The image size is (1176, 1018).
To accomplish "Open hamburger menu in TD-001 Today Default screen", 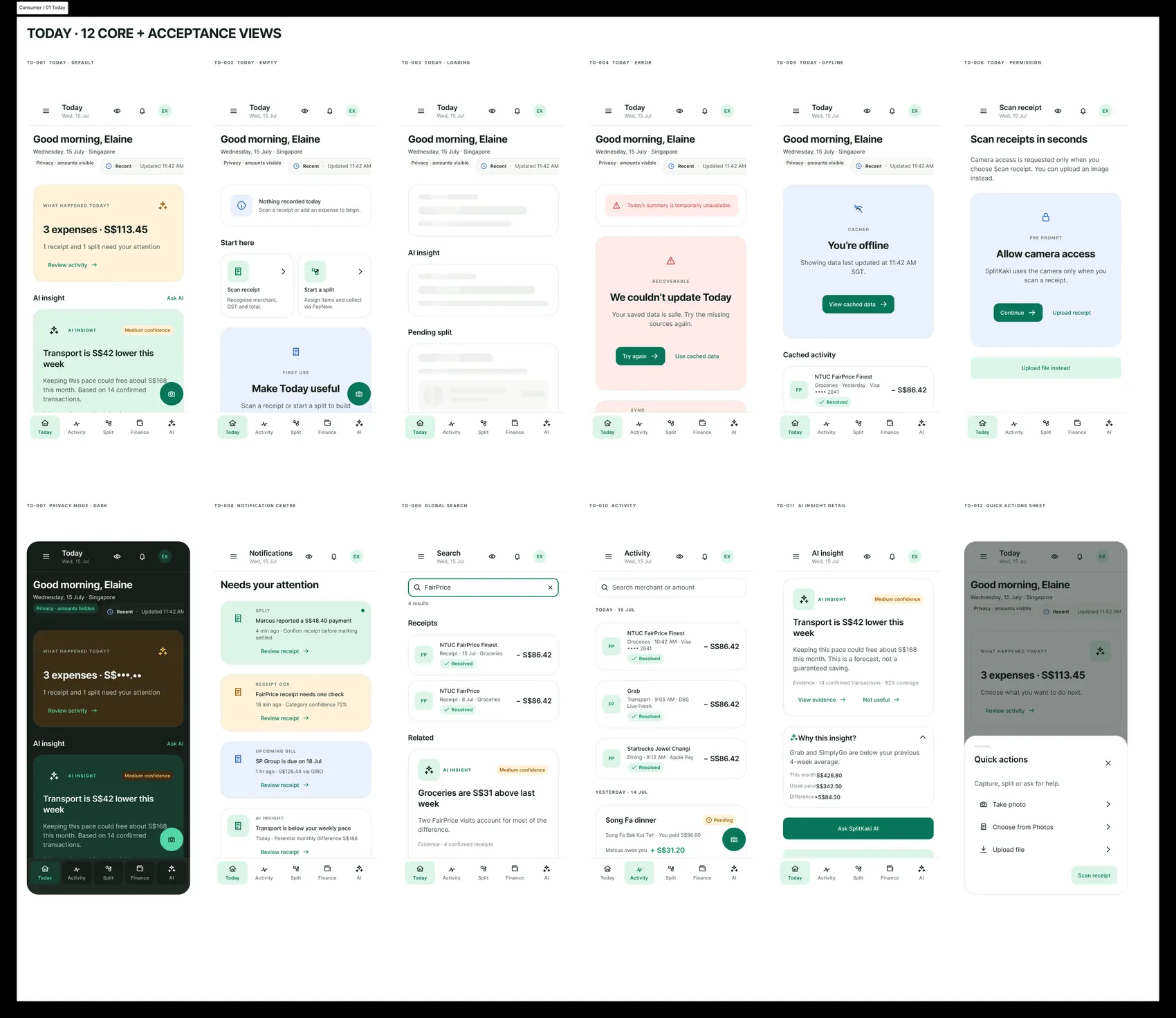I will [46, 111].
